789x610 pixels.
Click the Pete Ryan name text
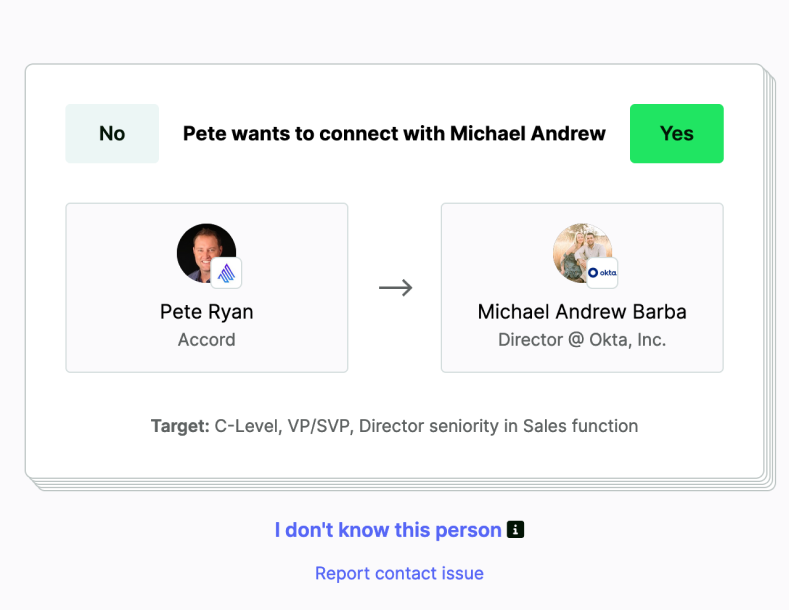coord(207,312)
